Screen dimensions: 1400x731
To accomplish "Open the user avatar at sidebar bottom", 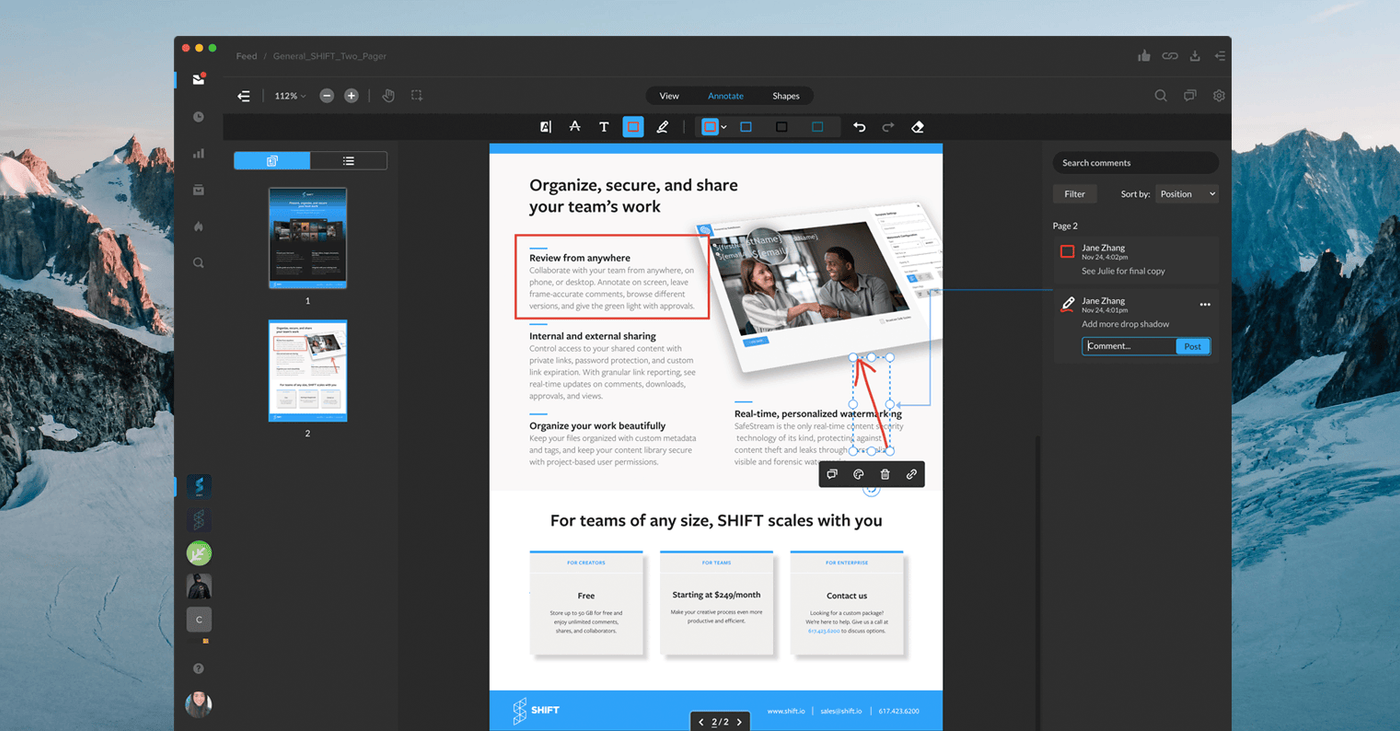I will pos(198,704).
